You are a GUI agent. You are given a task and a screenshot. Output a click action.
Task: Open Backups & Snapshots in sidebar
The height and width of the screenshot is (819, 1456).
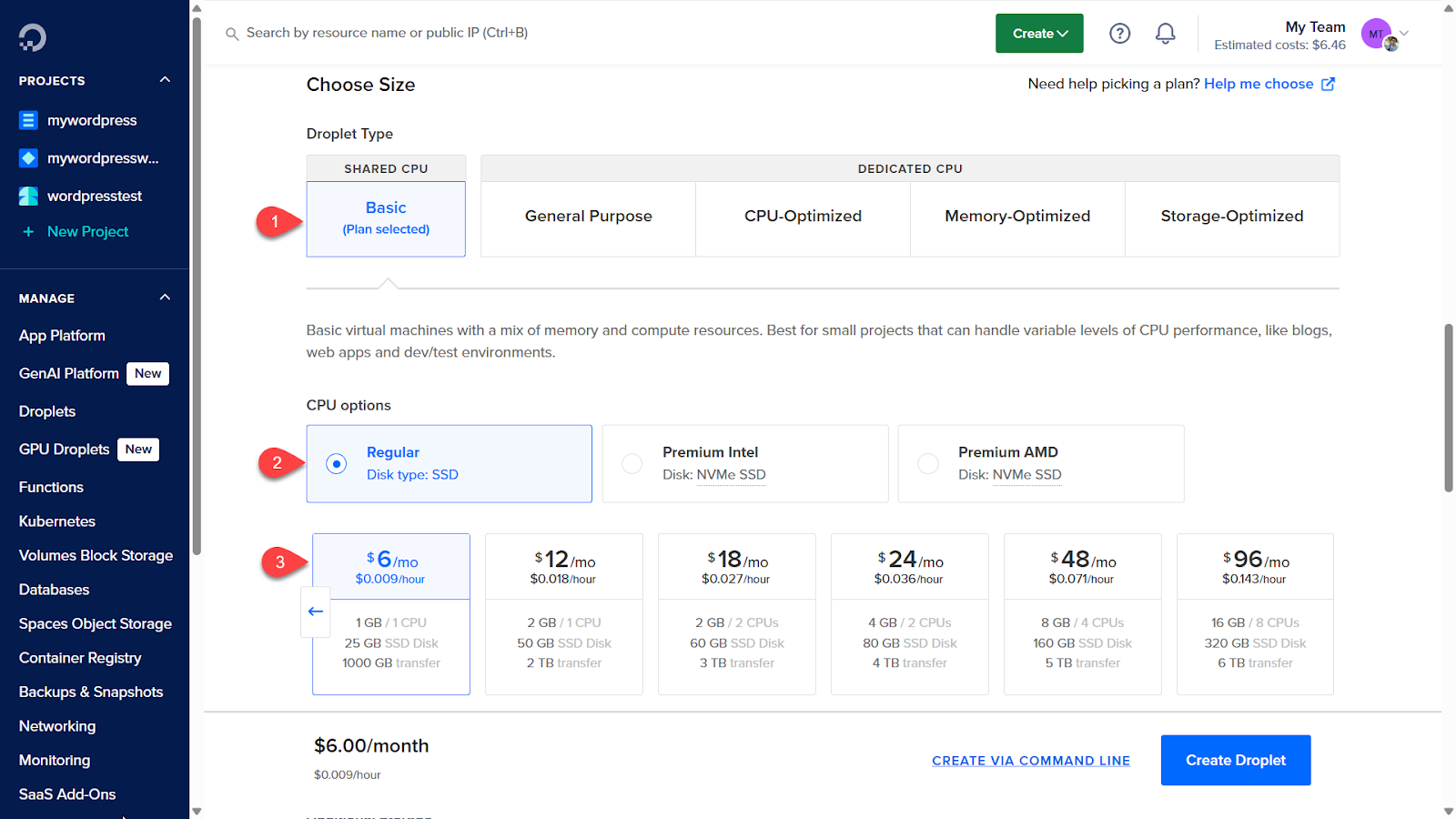pyautogui.click(x=91, y=693)
